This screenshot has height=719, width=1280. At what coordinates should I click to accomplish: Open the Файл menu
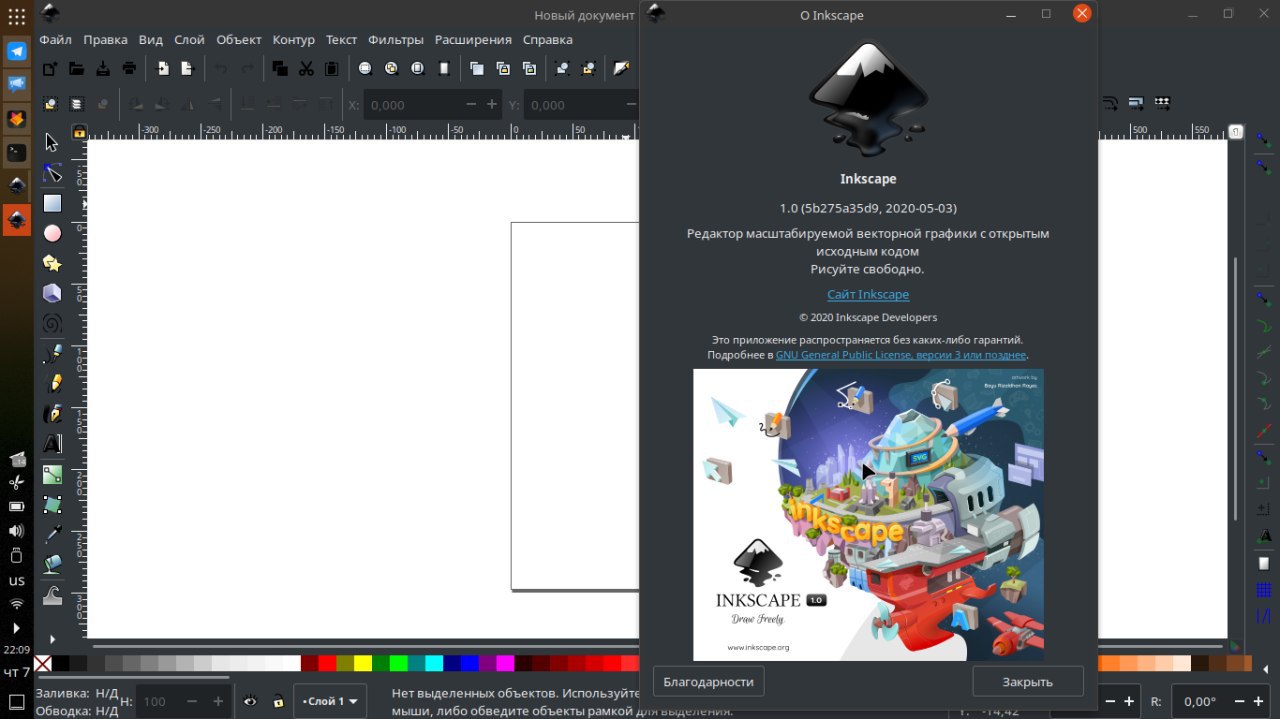[55, 39]
